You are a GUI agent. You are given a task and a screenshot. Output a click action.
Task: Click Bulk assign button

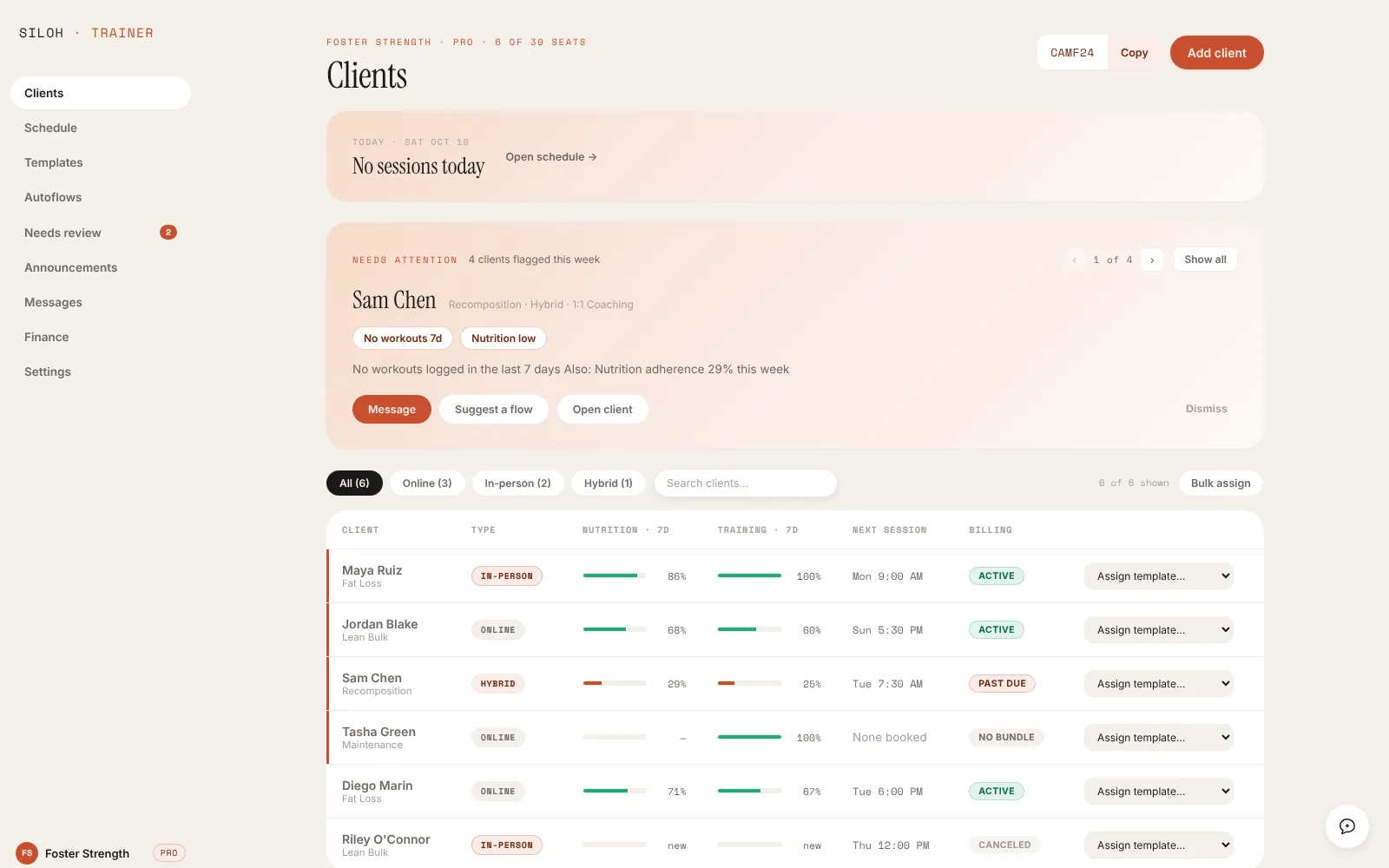[1221, 483]
